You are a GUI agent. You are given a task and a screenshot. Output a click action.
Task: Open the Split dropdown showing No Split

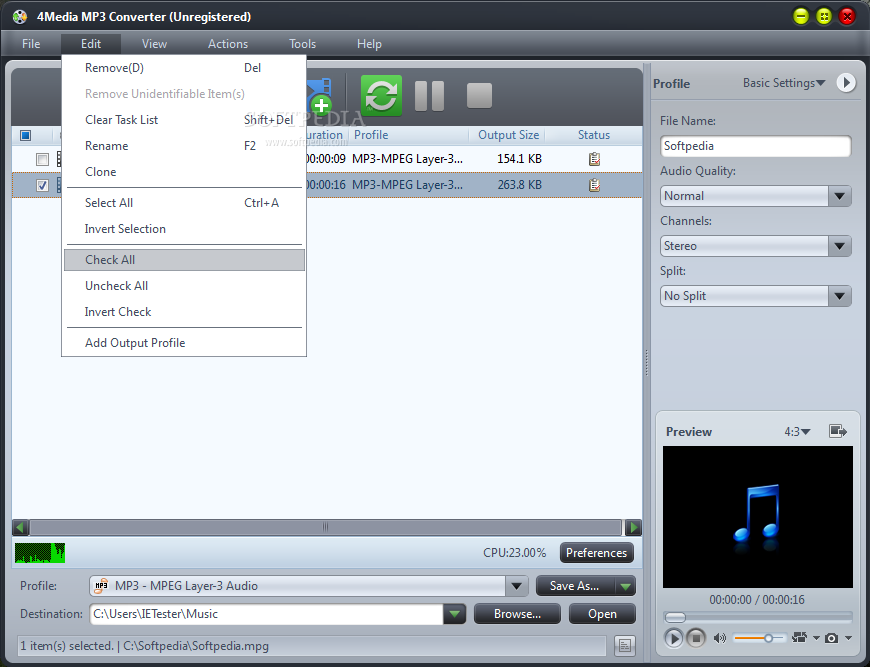tap(839, 296)
